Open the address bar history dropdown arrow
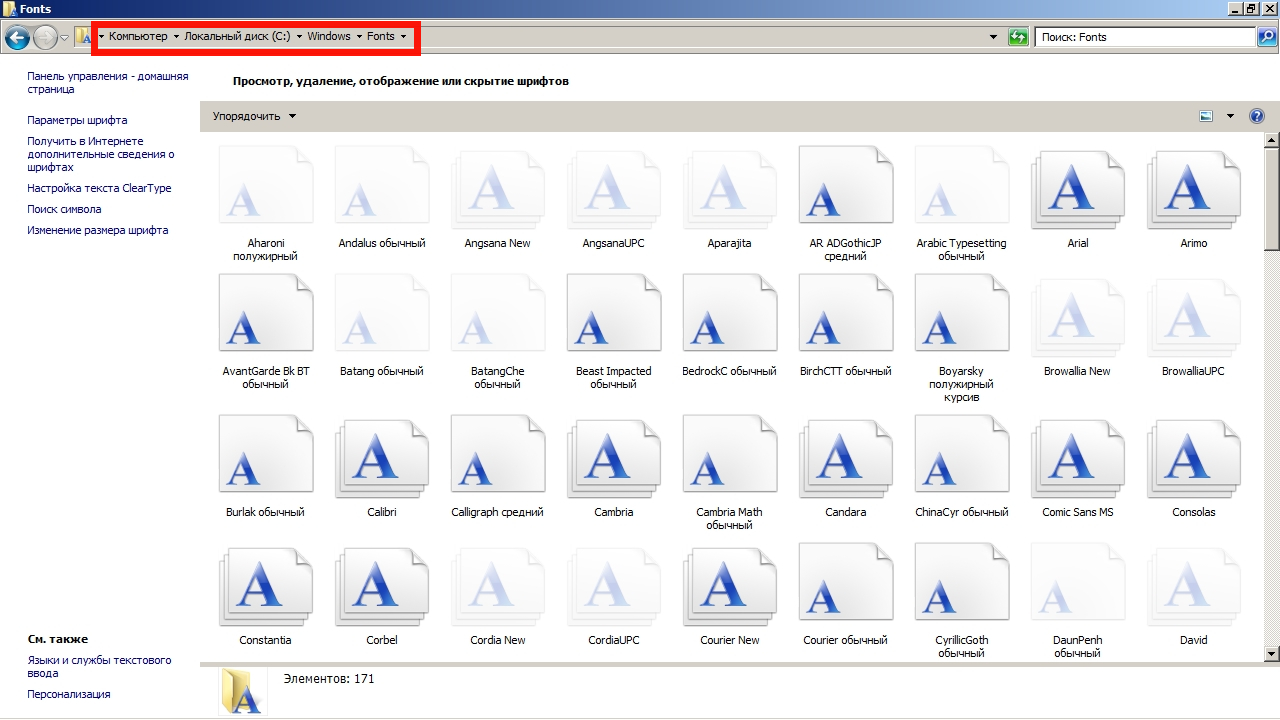The height and width of the screenshot is (720, 1280). coord(993,37)
